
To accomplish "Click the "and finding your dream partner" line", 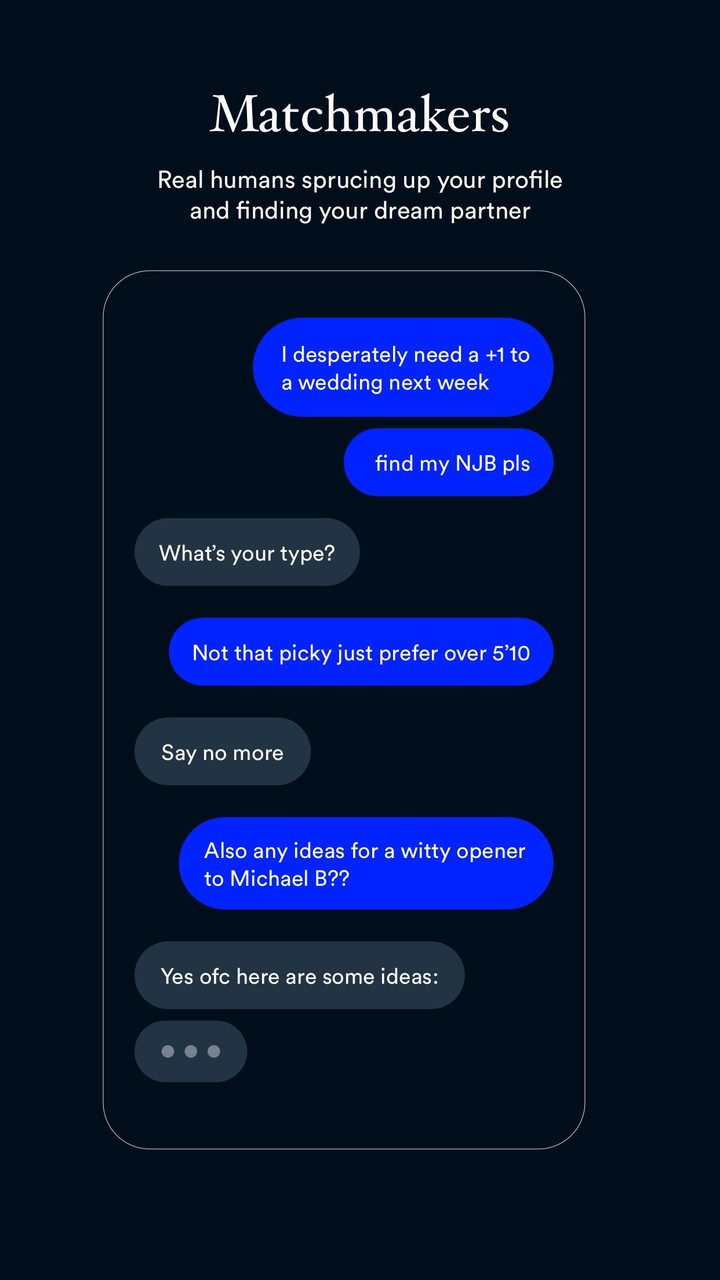I will point(360,211).
